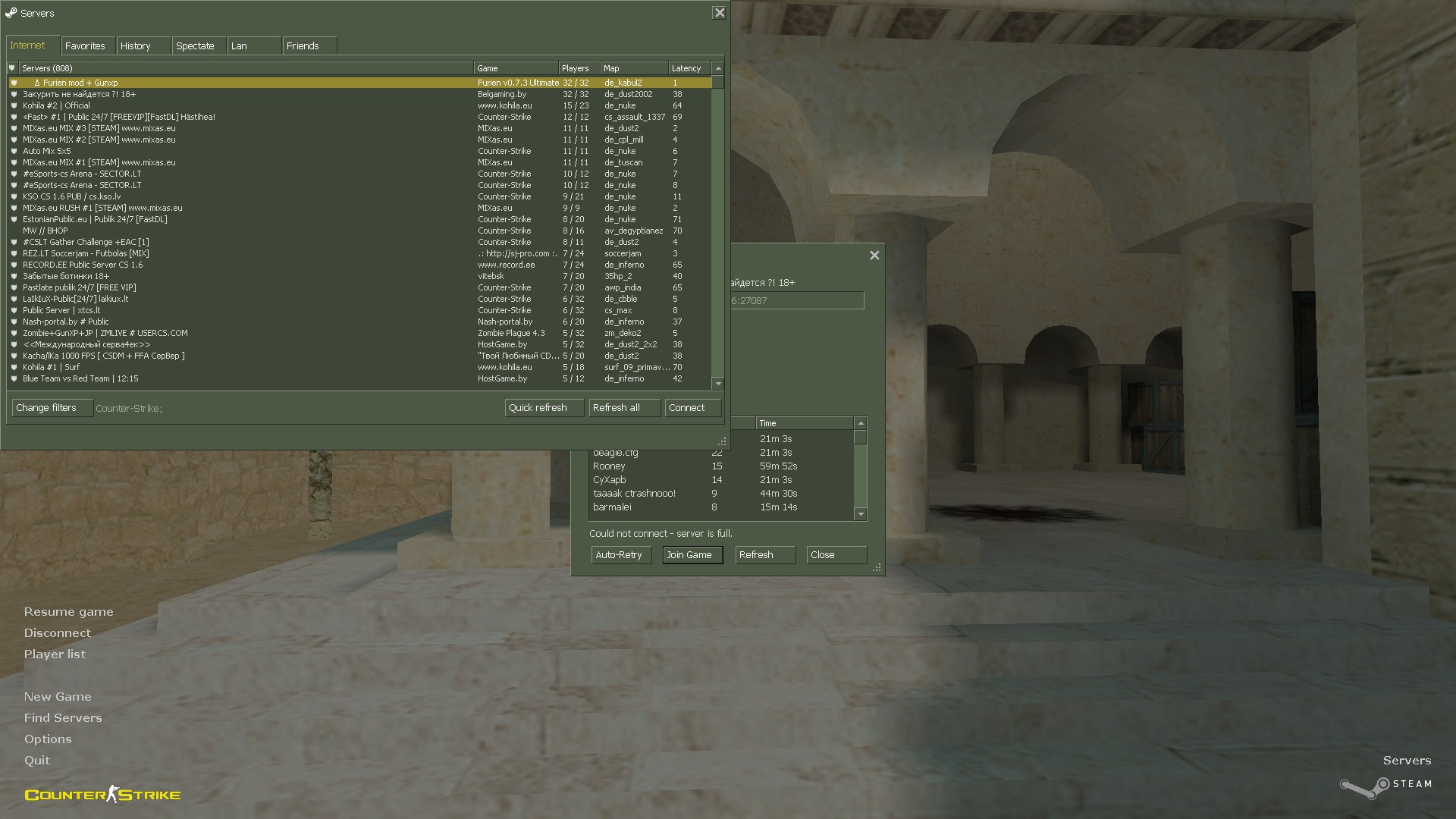Click Quit in the main menu
This screenshot has height=819, width=1456.
[37, 761]
